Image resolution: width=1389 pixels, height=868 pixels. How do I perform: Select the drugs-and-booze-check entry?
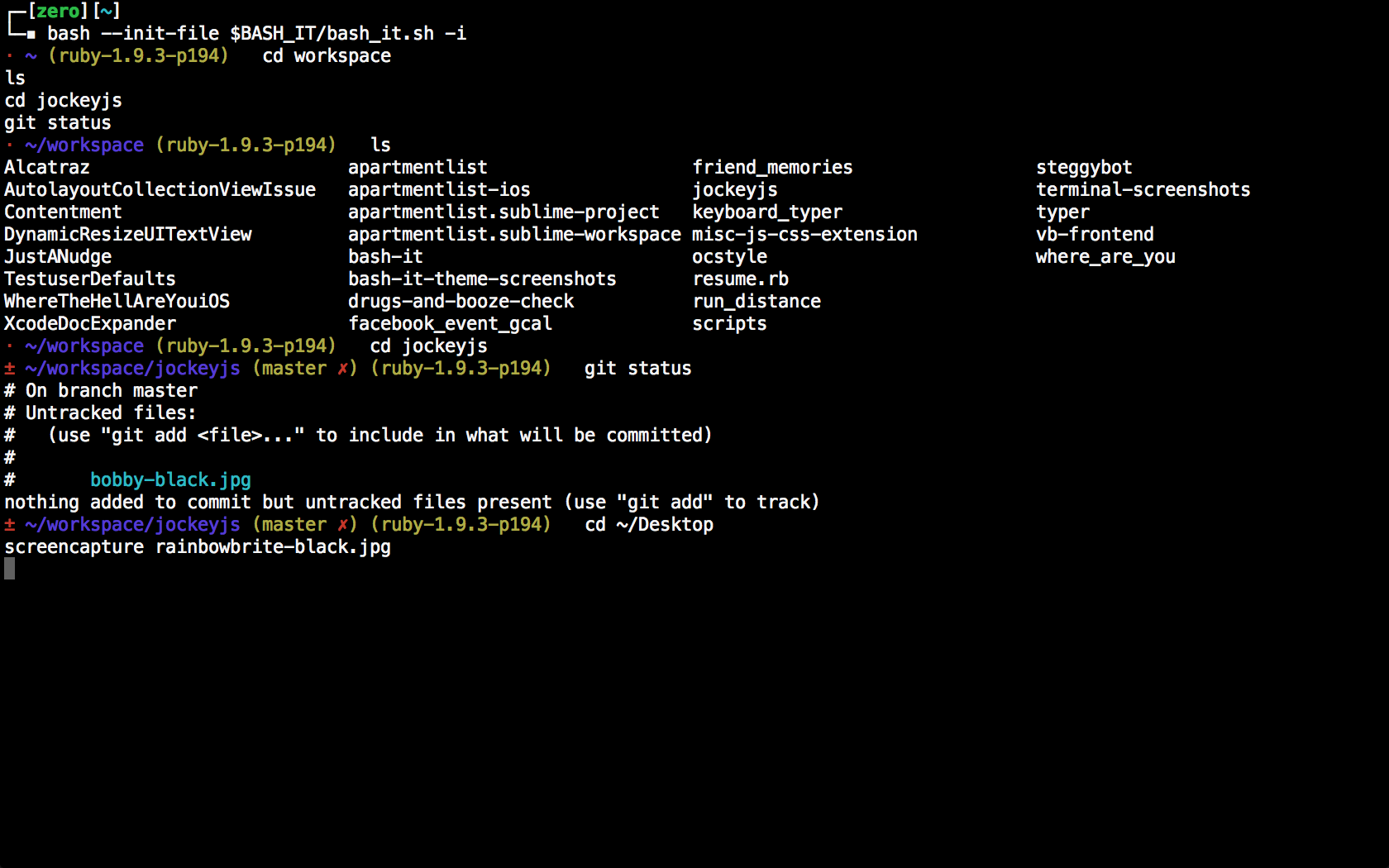[x=461, y=301]
